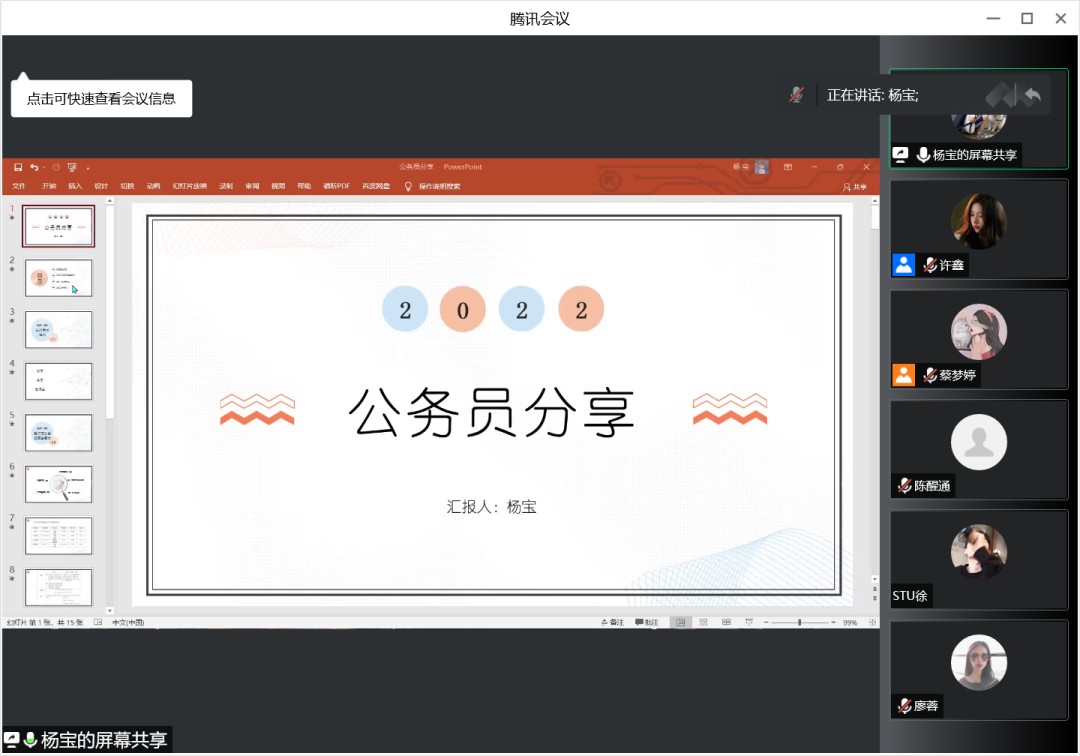Image resolution: width=1080 pixels, height=756 pixels.
Task: Click the 备注 notes button in status bar
Action: pyautogui.click(x=612, y=622)
